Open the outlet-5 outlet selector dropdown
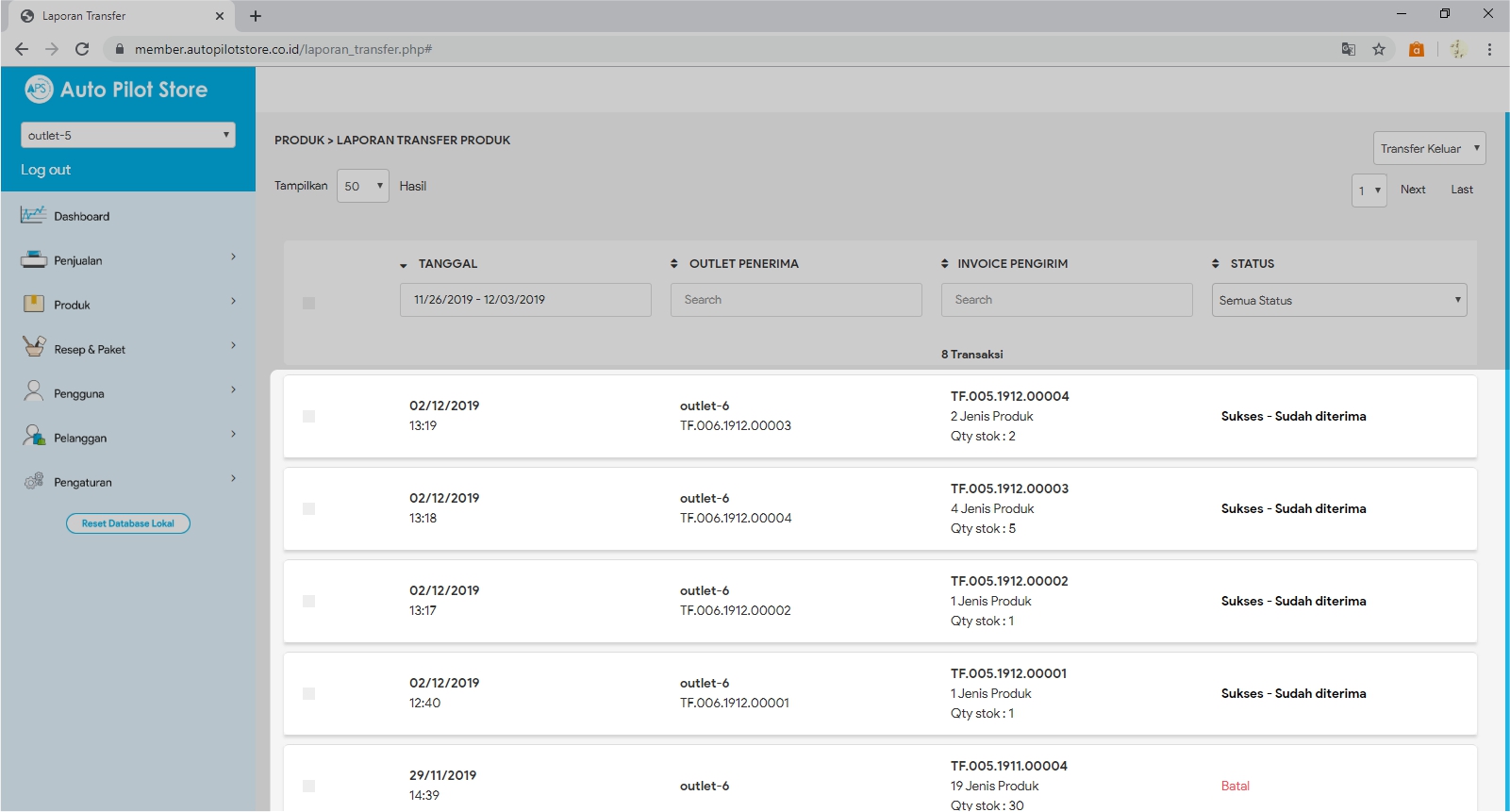This screenshot has width=1510, height=812. click(x=128, y=135)
